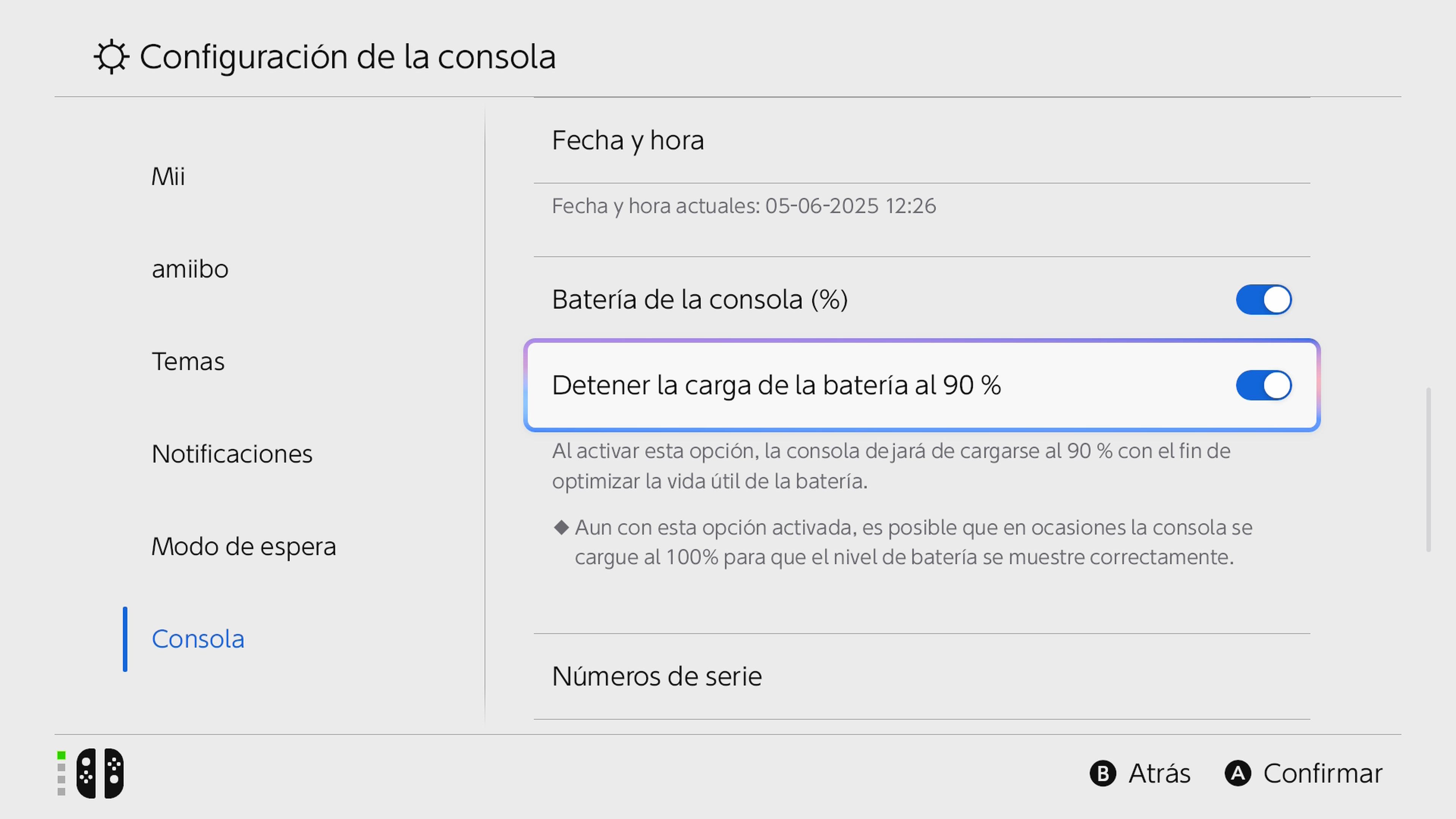The width and height of the screenshot is (1456, 819).
Task: Open the amiibo settings section
Action: tap(190, 269)
